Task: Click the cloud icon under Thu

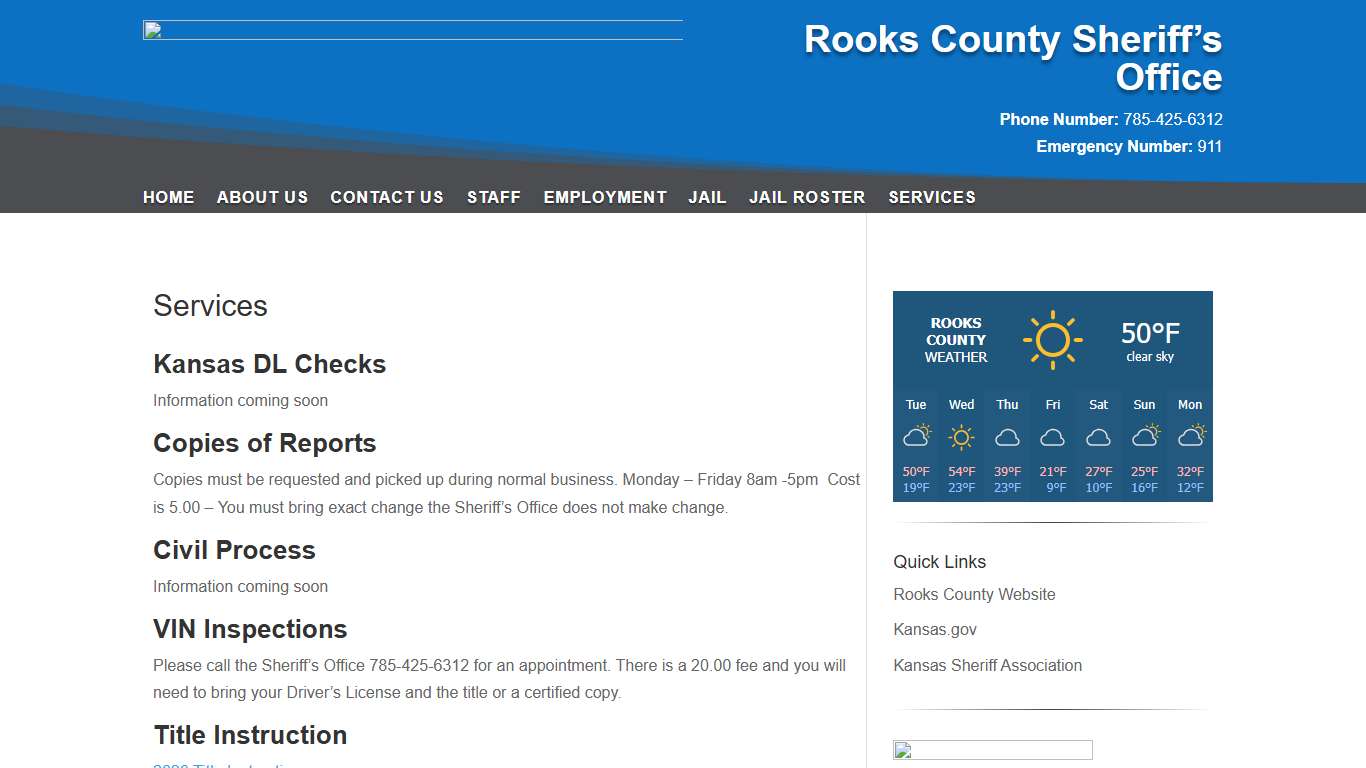Action: click(1007, 437)
